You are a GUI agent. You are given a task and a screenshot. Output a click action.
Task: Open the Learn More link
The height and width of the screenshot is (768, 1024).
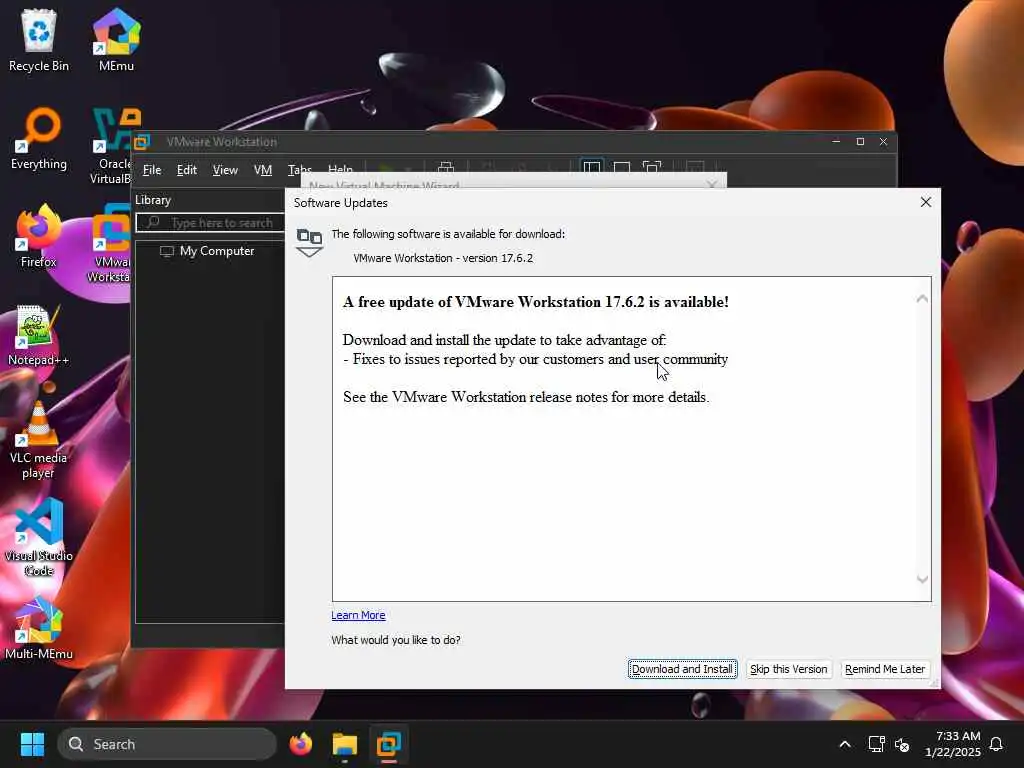pos(358,615)
